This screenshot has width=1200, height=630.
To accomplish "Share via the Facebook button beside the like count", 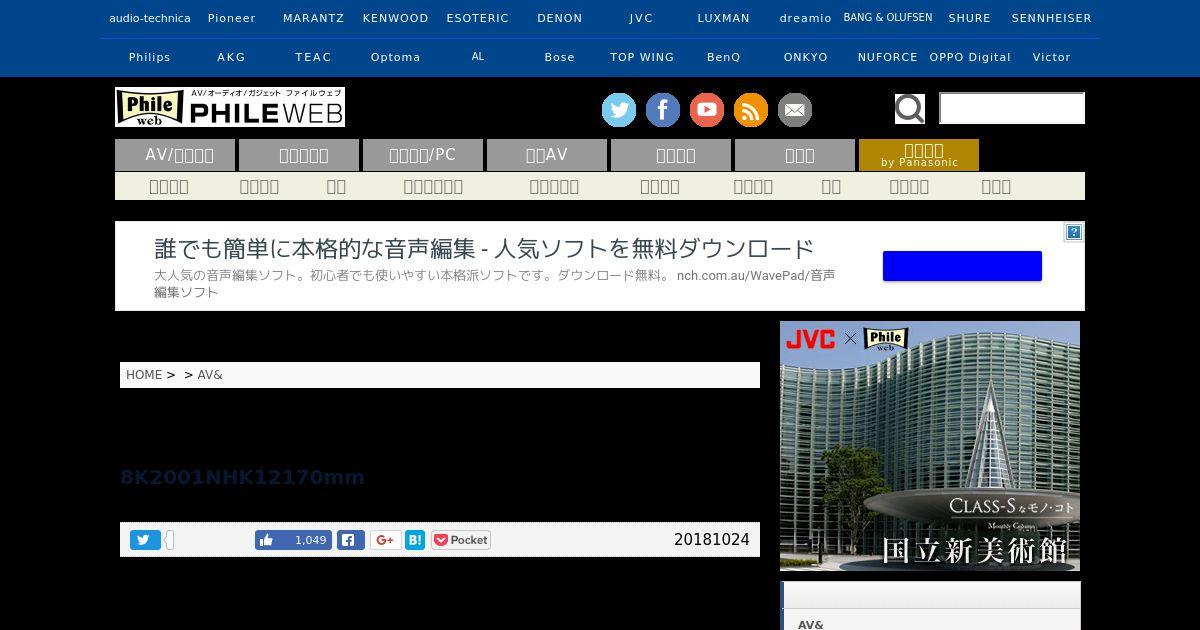I will pos(351,540).
